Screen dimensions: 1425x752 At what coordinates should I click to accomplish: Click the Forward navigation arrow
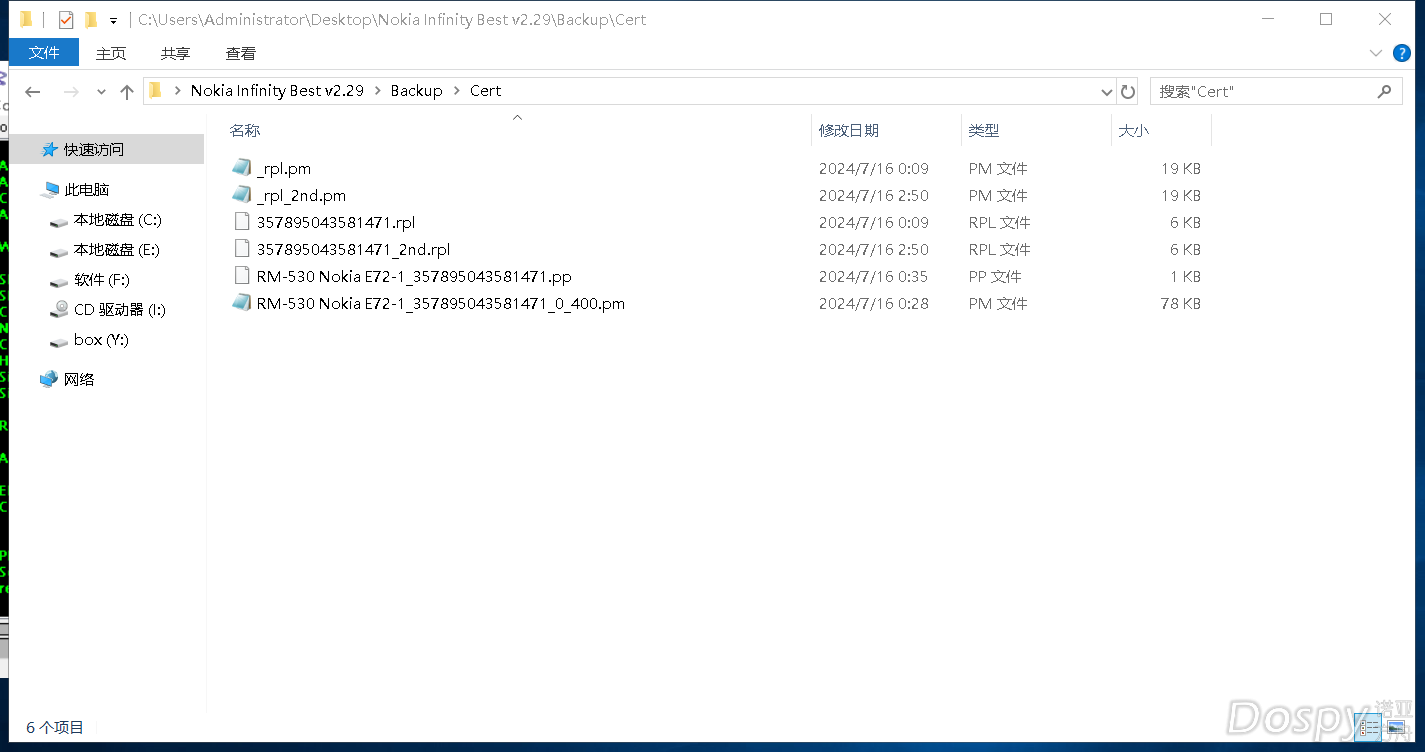click(x=70, y=91)
